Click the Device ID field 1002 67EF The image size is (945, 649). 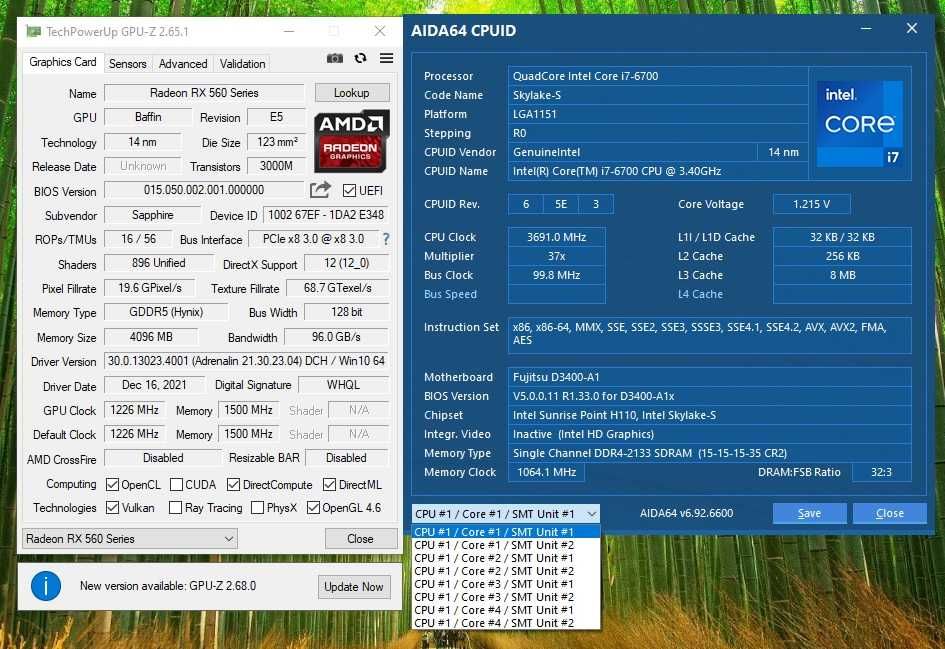[x=326, y=215]
